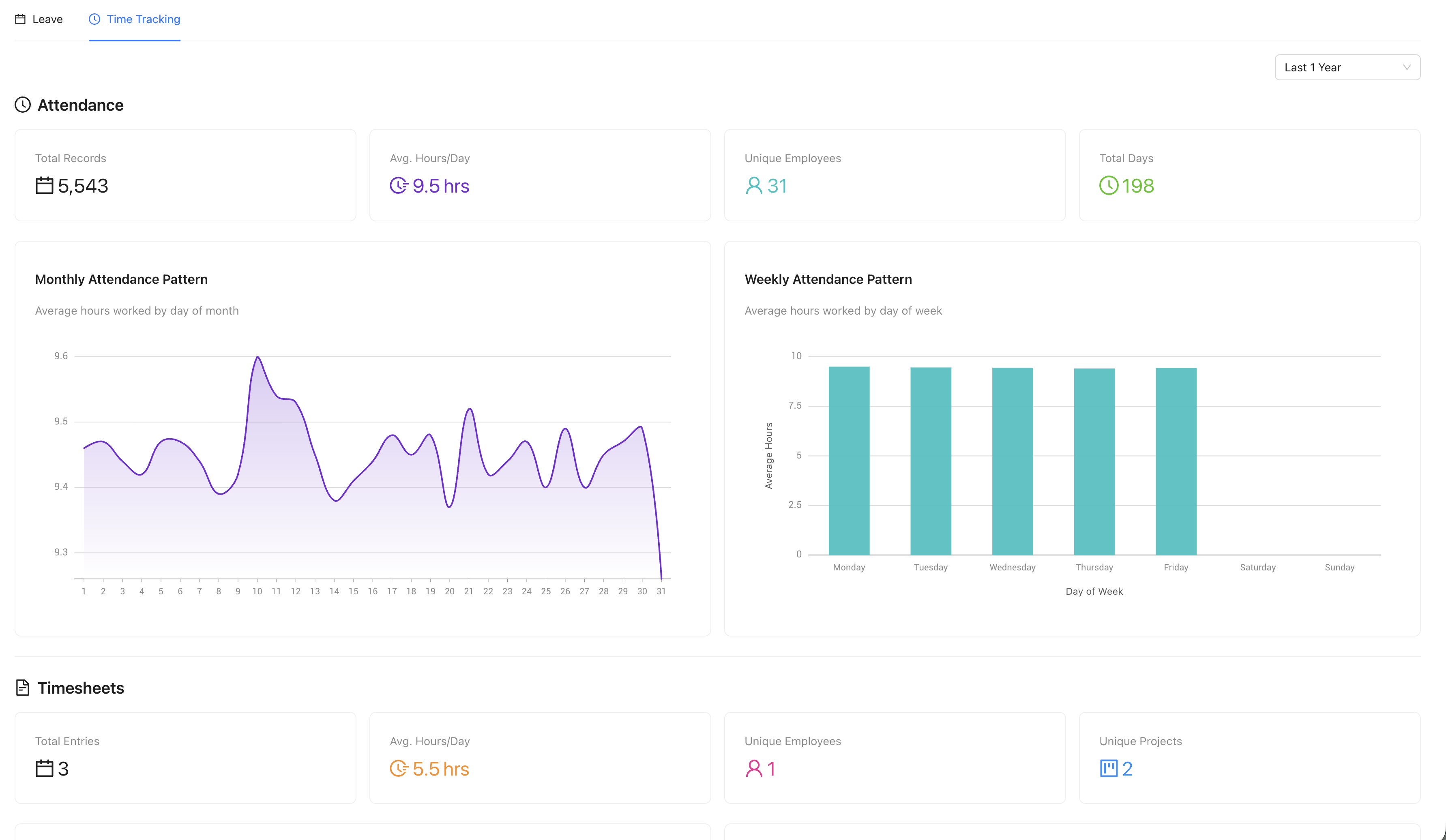1446x840 pixels.
Task: Click the Friday bar in weekly chart
Action: pos(1176,461)
